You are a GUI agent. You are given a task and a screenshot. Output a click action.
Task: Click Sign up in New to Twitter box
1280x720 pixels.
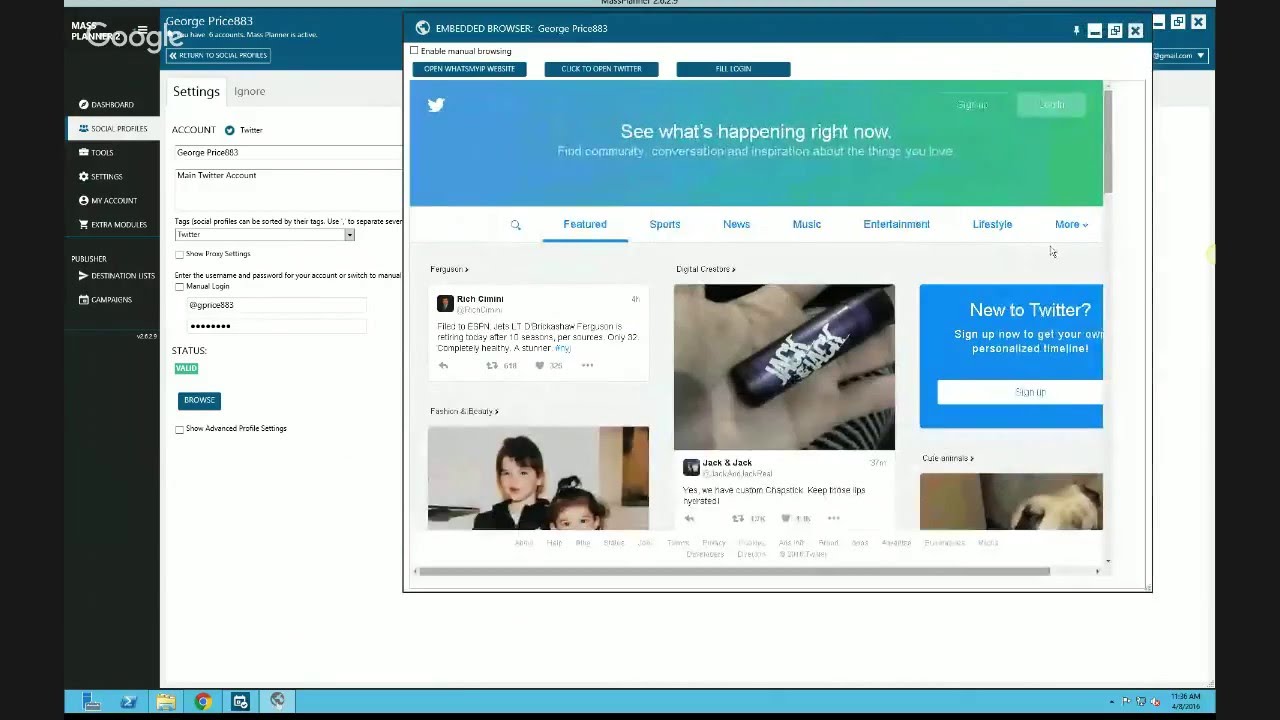coord(1020,392)
